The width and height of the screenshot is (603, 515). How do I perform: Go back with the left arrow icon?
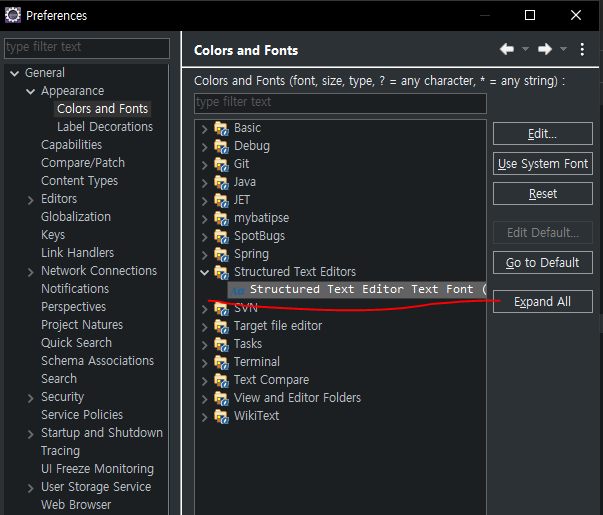coord(507,49)
